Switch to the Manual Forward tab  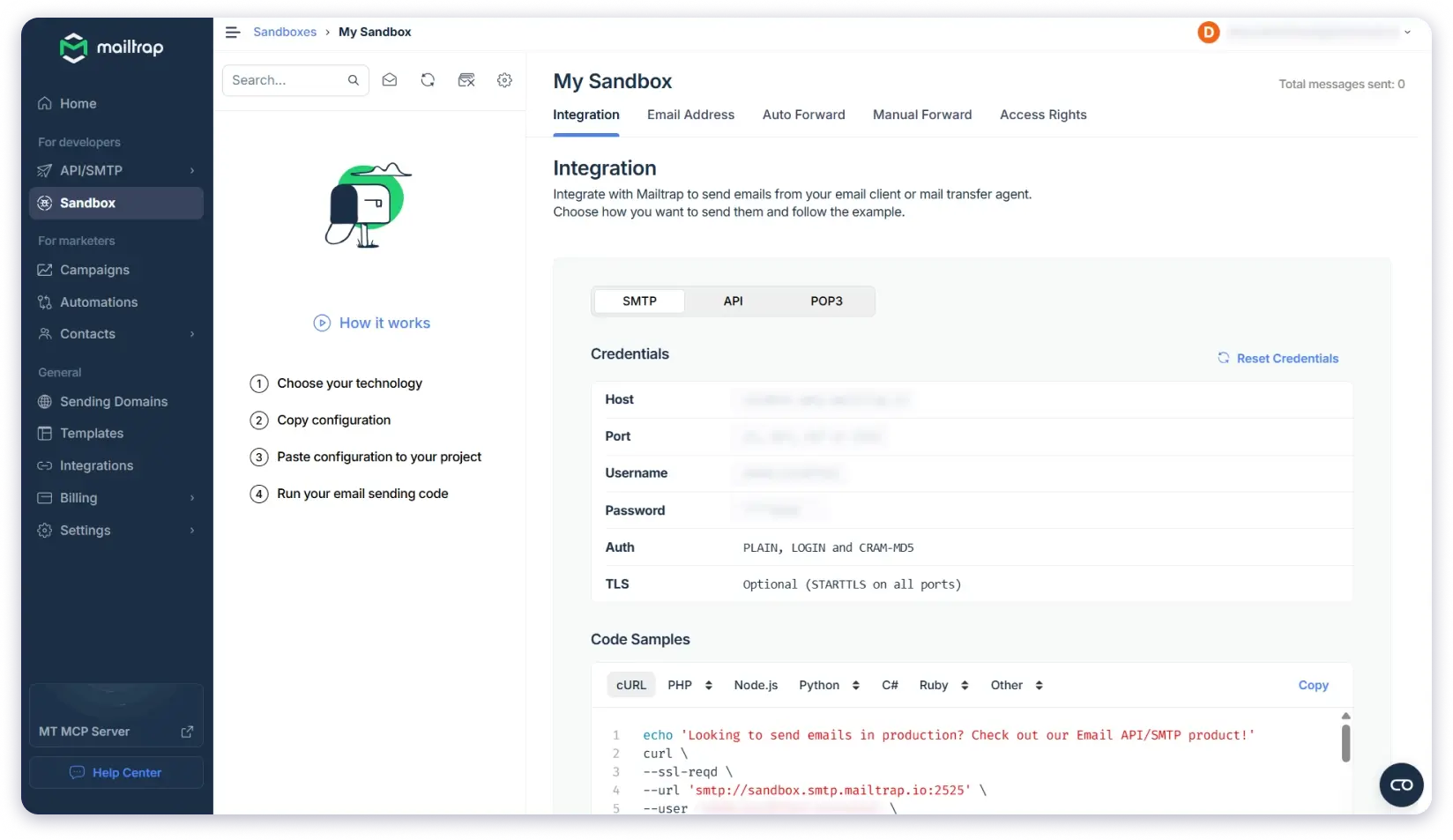tap(922, 115)
